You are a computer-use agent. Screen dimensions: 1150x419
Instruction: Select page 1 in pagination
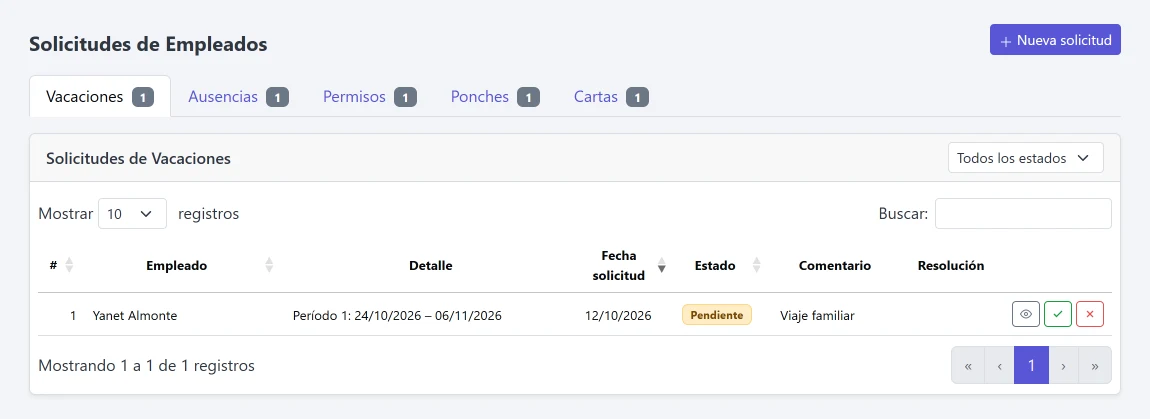pos(1031,365)
